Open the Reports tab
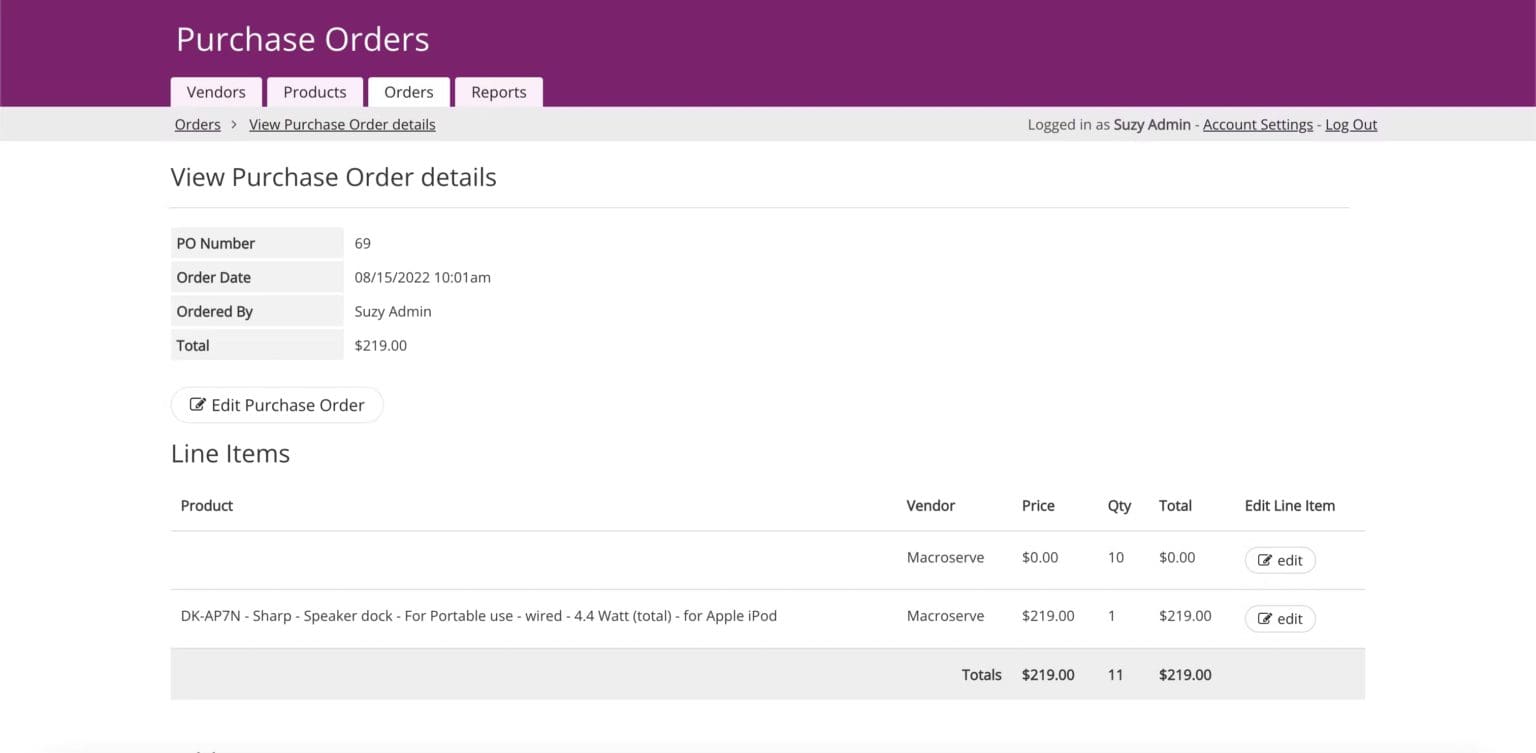 (498, 91)
